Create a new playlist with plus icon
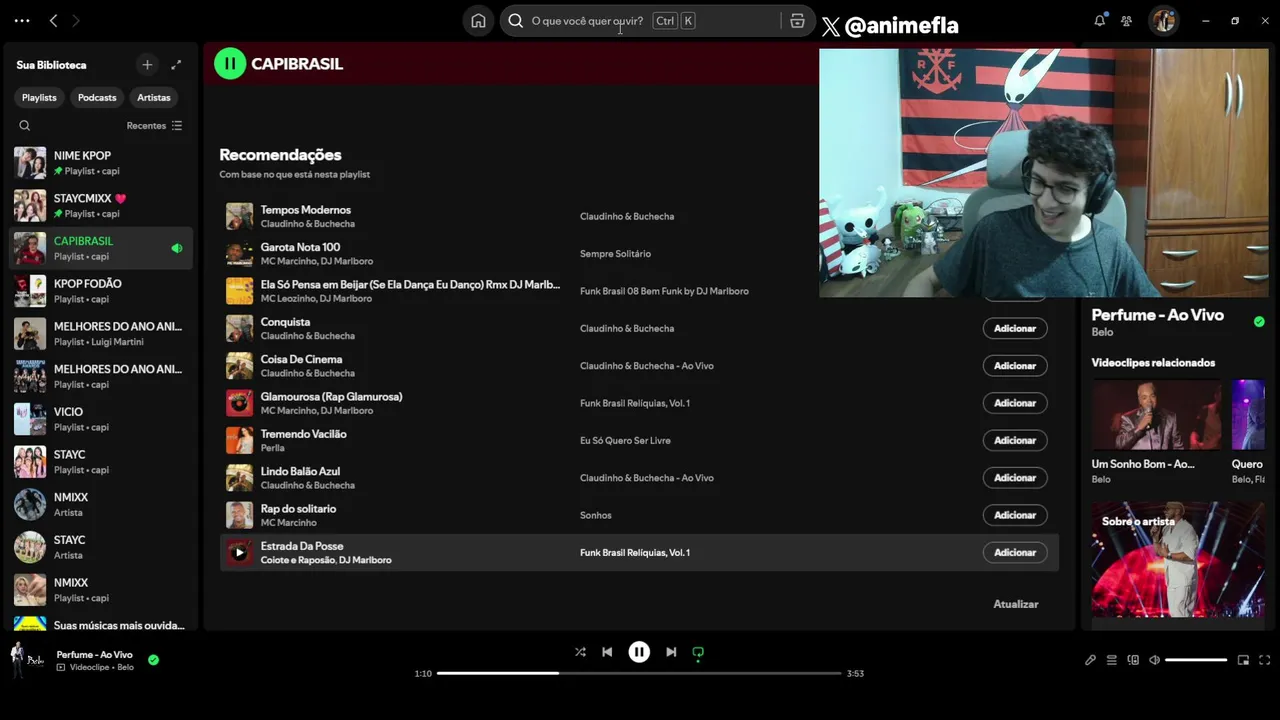The width and height of the screenshot is (1280, 720). tap(147, 65)
